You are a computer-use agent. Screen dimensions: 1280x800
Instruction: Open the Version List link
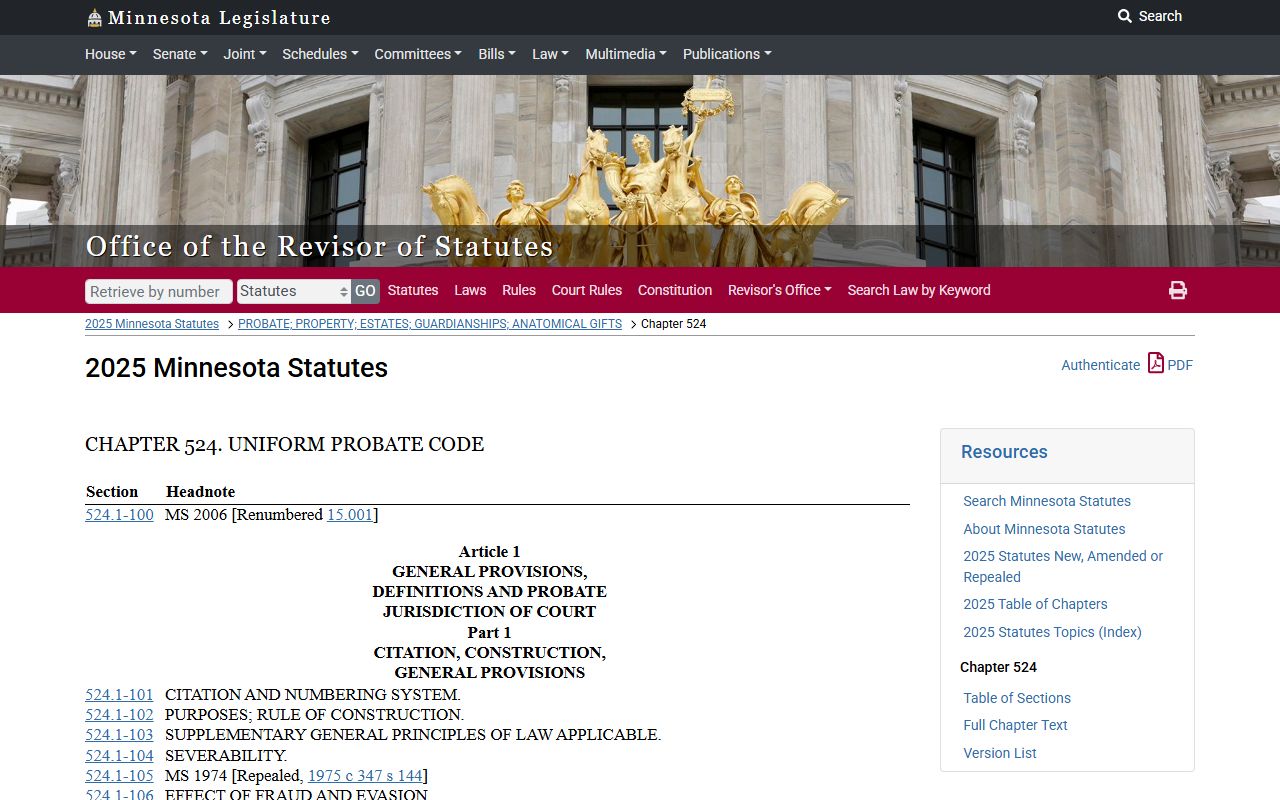point(1000,753)
